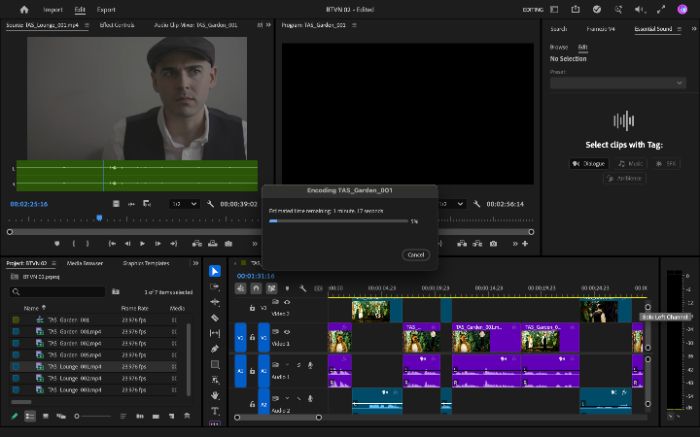This screenshot has height=437, width=700.
Task: Toggle A1 source patching button
Action: [240, 371]
